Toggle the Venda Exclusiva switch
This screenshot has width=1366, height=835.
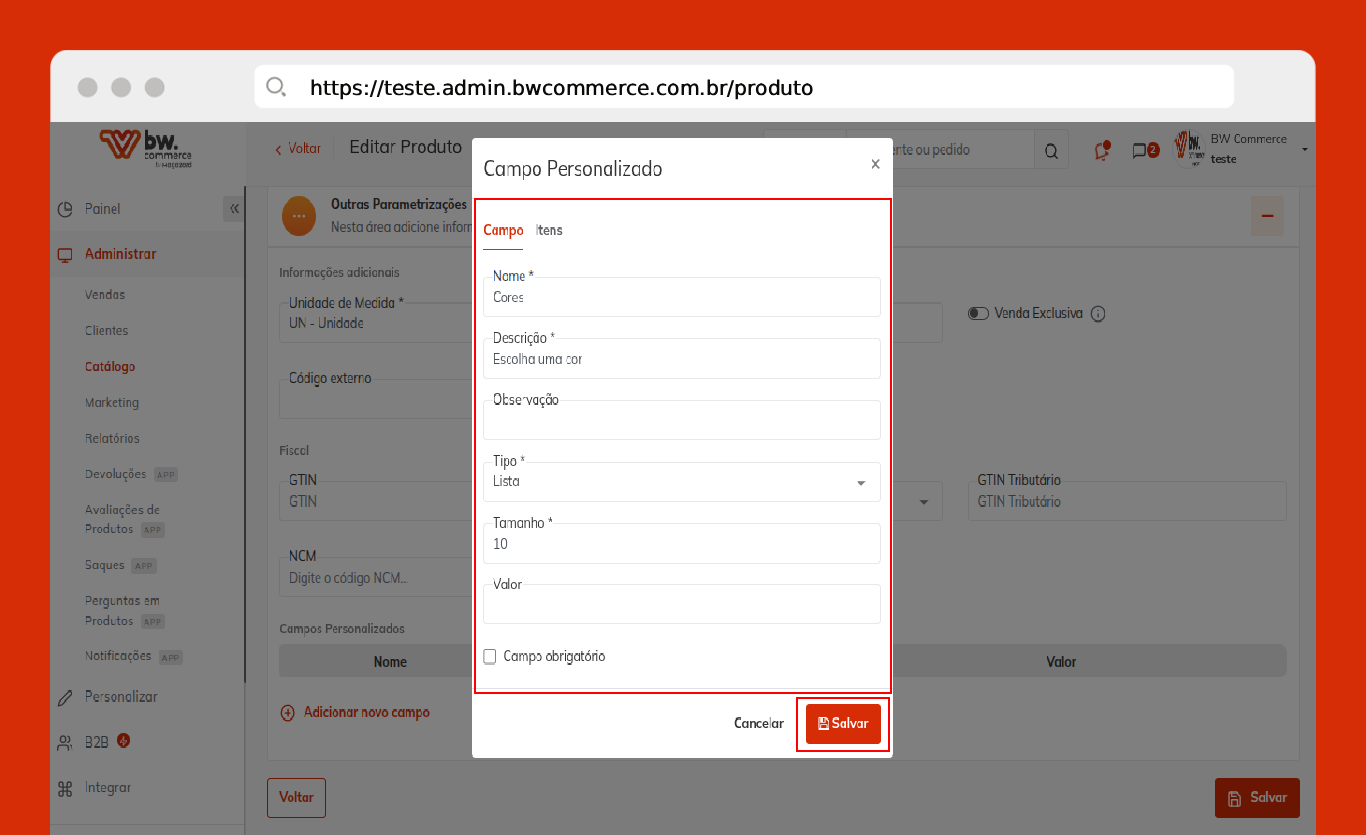click(x=978, y=314)
